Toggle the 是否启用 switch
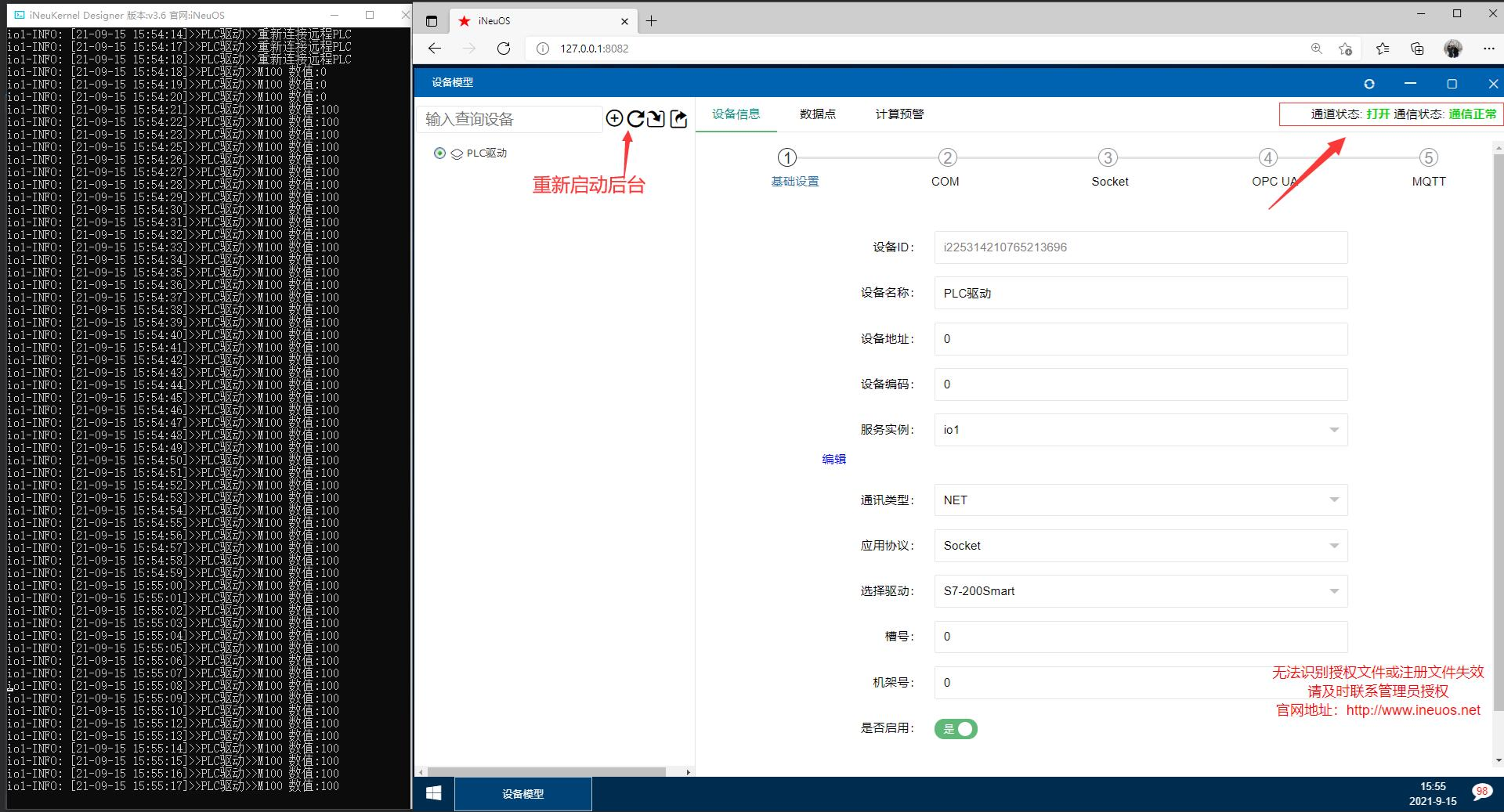This screenshot has height=812, width=1504. [x=956, y=729]
